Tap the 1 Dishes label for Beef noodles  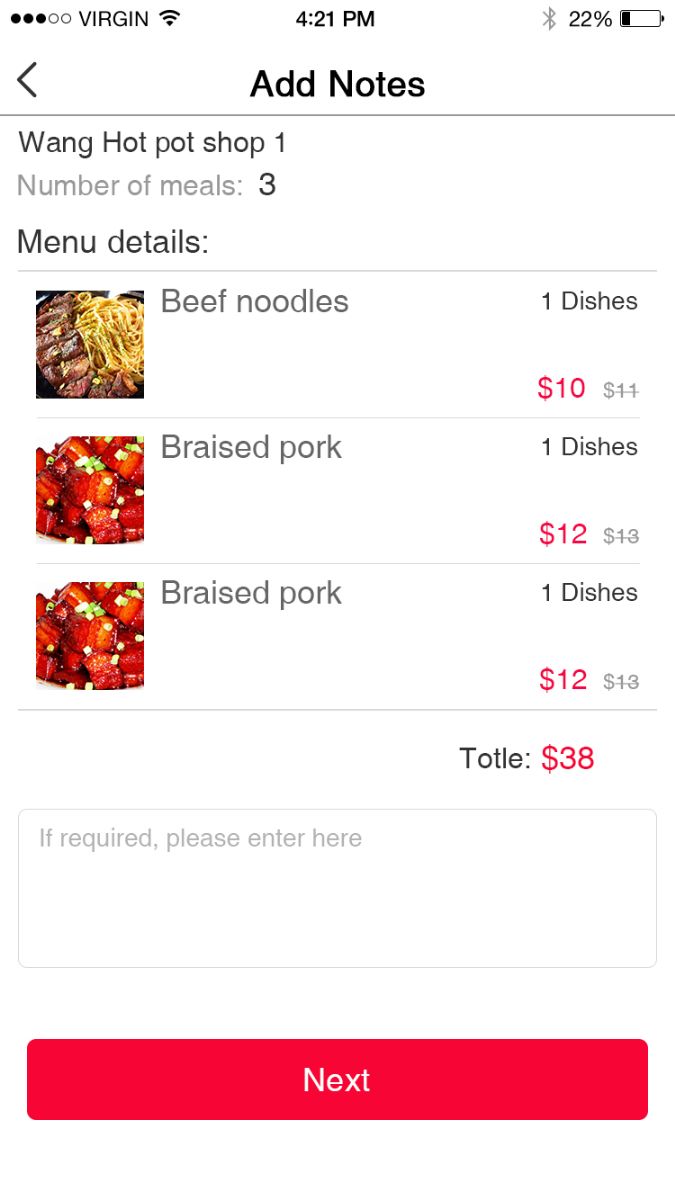[x=589, y=301]
